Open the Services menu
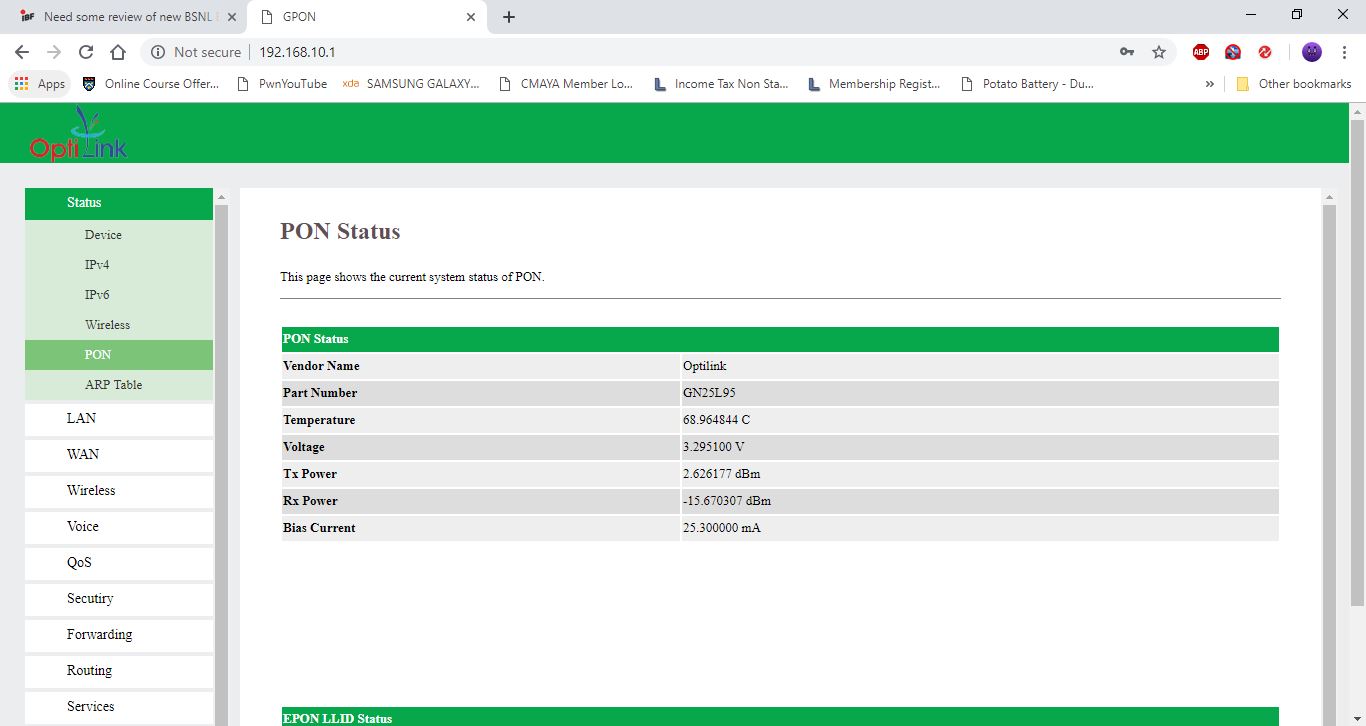Screen dimensions: 1366x726 tap(119, 707)
